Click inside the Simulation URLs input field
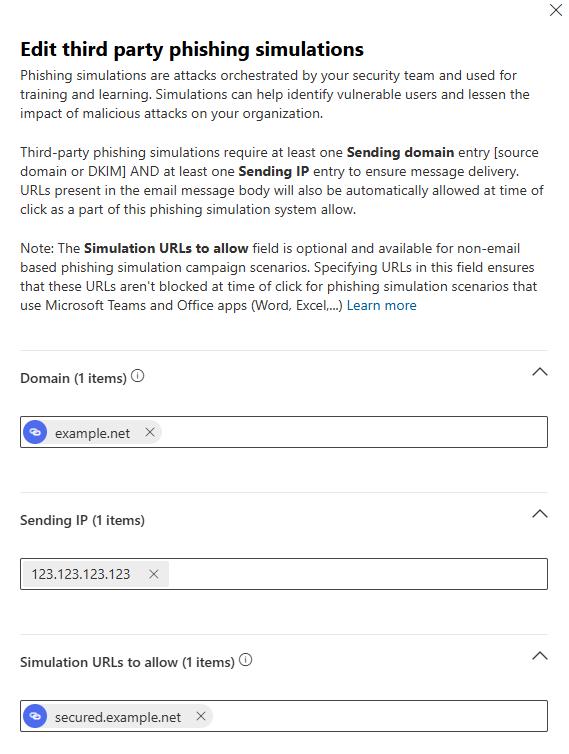The width and height of the screenshot is (569, 754). (x=379, y=716)
